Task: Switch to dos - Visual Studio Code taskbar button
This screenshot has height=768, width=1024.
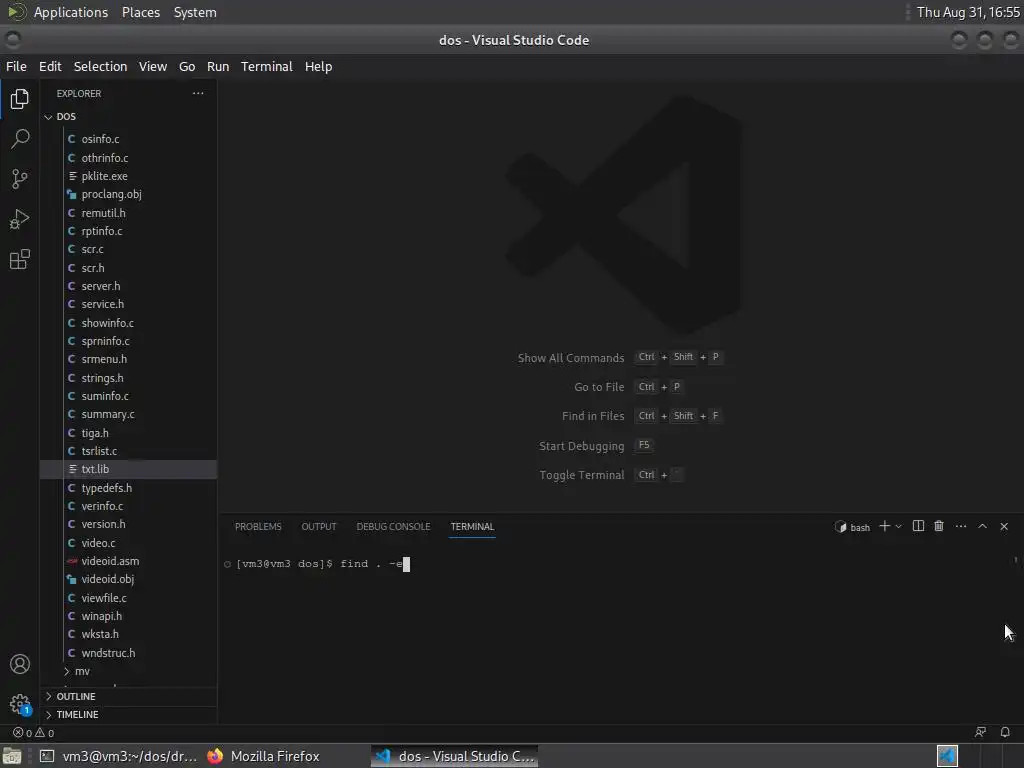Action: coord(455,756)
